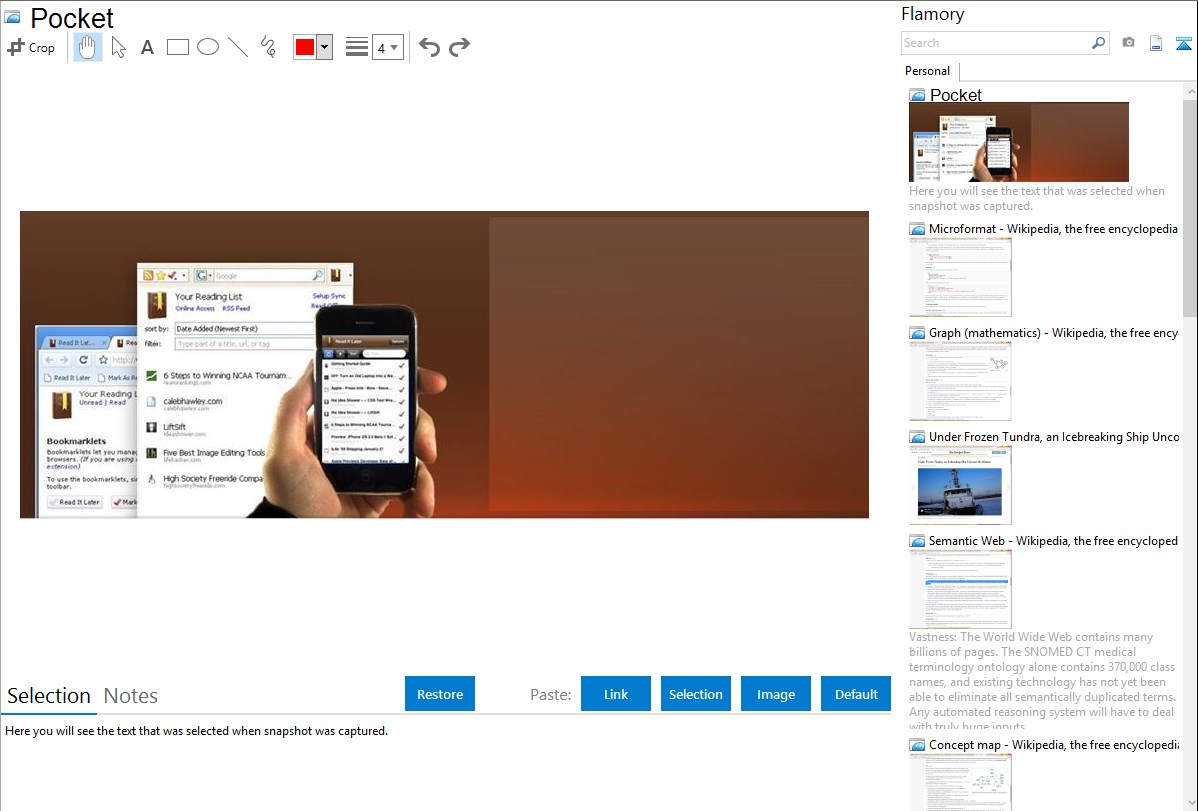Click the icon beside the Concept map entry
The image size is (1198, 811).
click(918, 744)
